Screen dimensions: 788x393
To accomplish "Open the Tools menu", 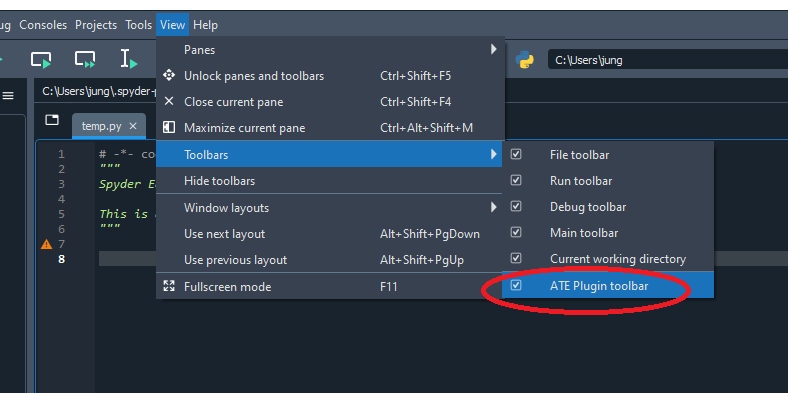I will point(139,25).
